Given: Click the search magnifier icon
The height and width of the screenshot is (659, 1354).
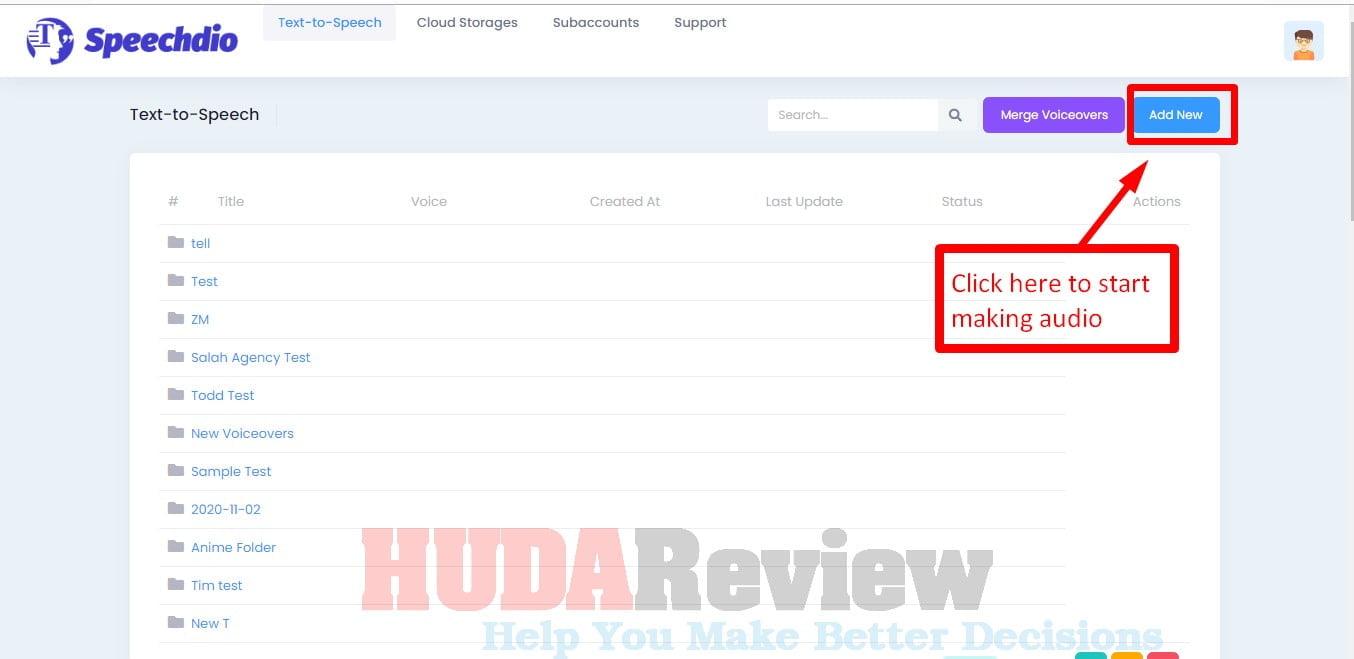Looking at the screenshot, I should click(x=955, y=115).
